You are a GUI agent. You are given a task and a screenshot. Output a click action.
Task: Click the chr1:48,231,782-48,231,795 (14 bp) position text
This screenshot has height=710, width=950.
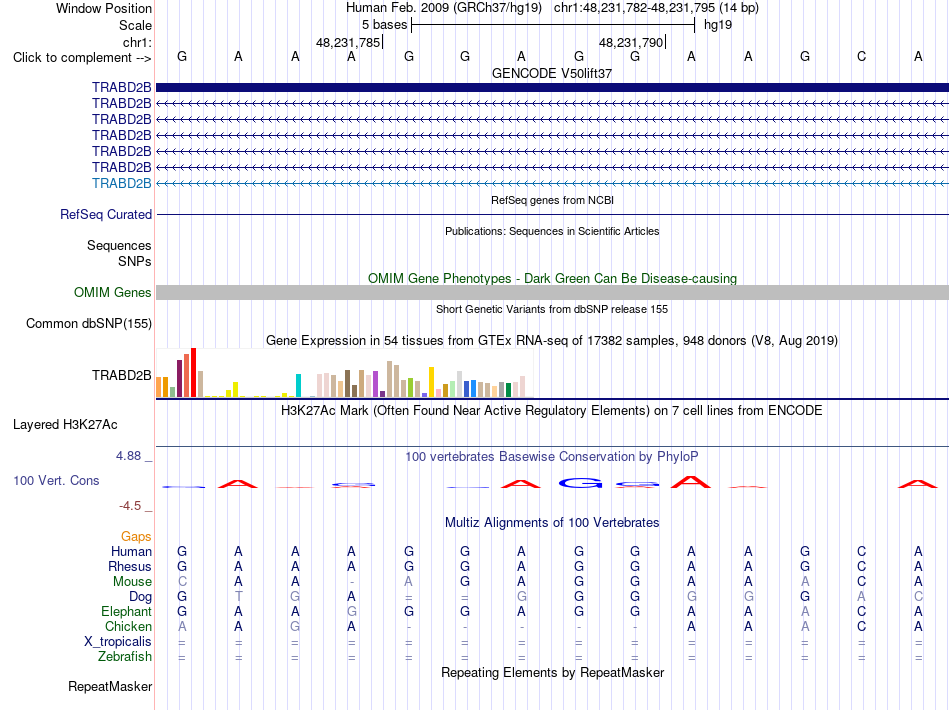[x=656, y=8]
